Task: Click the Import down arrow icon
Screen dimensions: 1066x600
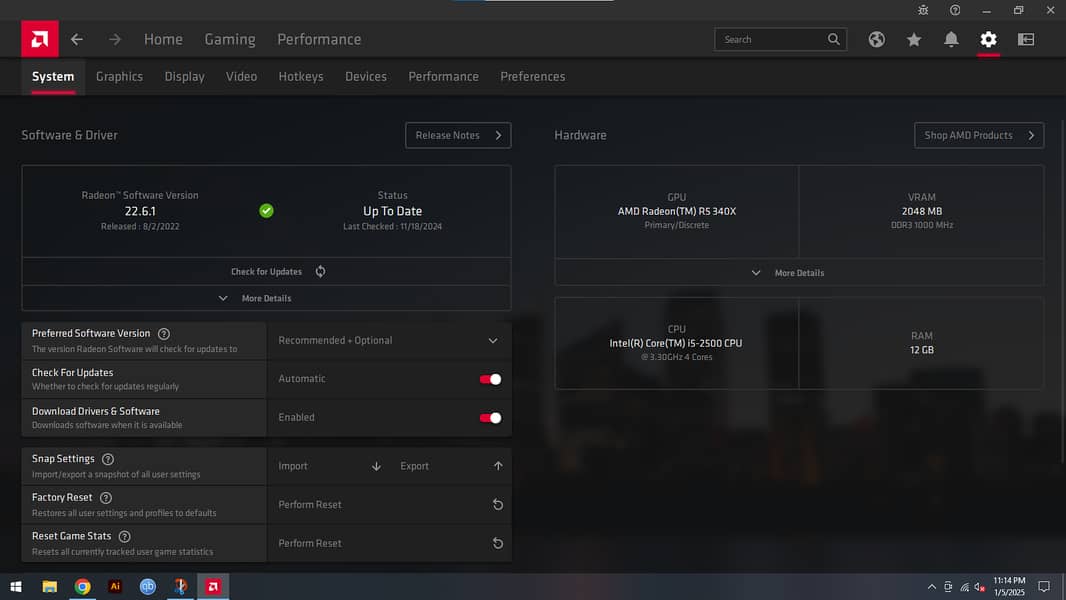Action: click(376, 466)
